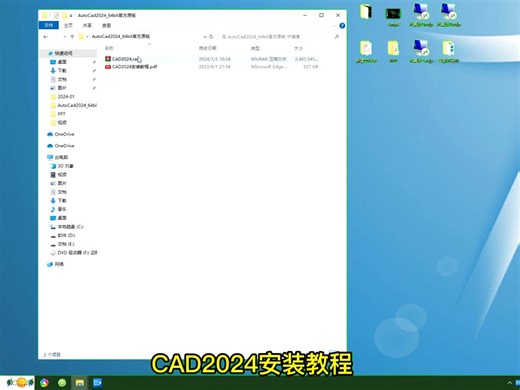Viewport: 520px width, 390px height.
Task: Open 本地磁盘 (C:) drive
Action: coord(70,227)
